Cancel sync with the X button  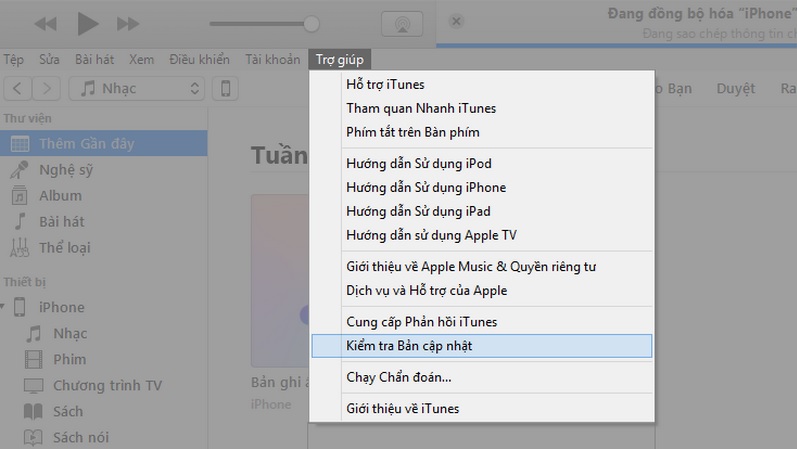pyautogui.click(x=456, y=21)
